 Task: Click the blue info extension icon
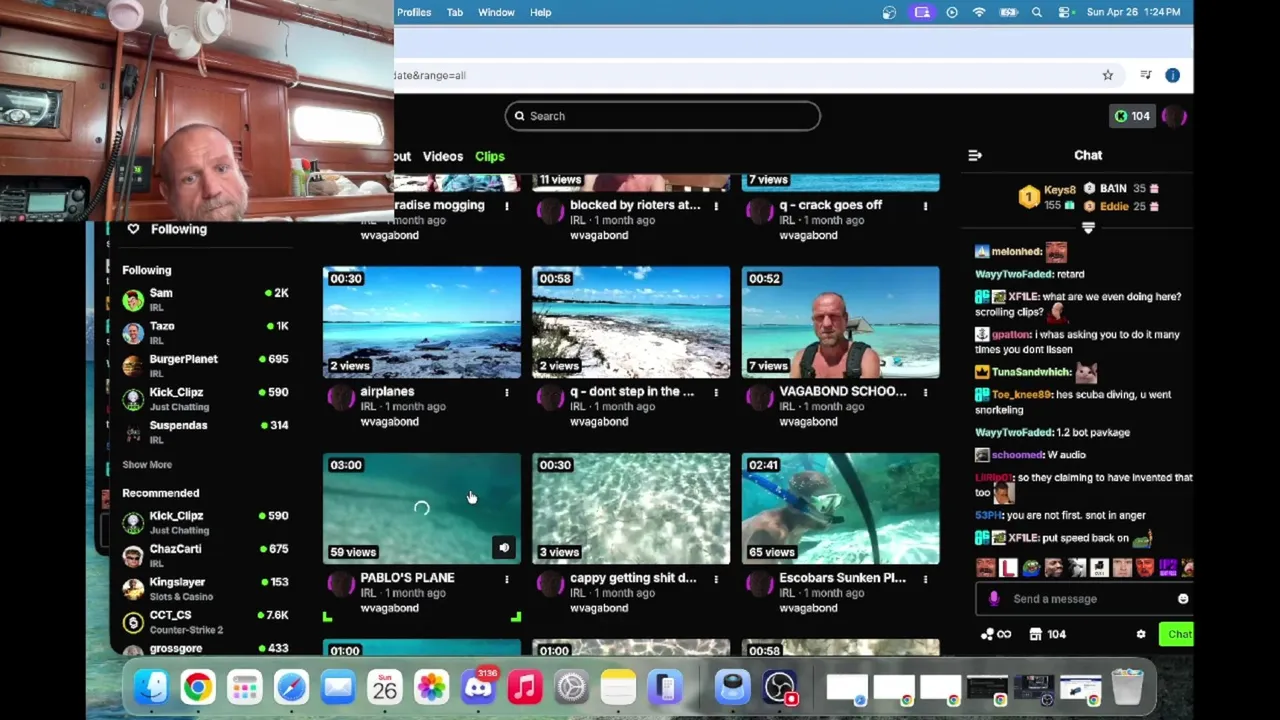[1173, 75]
